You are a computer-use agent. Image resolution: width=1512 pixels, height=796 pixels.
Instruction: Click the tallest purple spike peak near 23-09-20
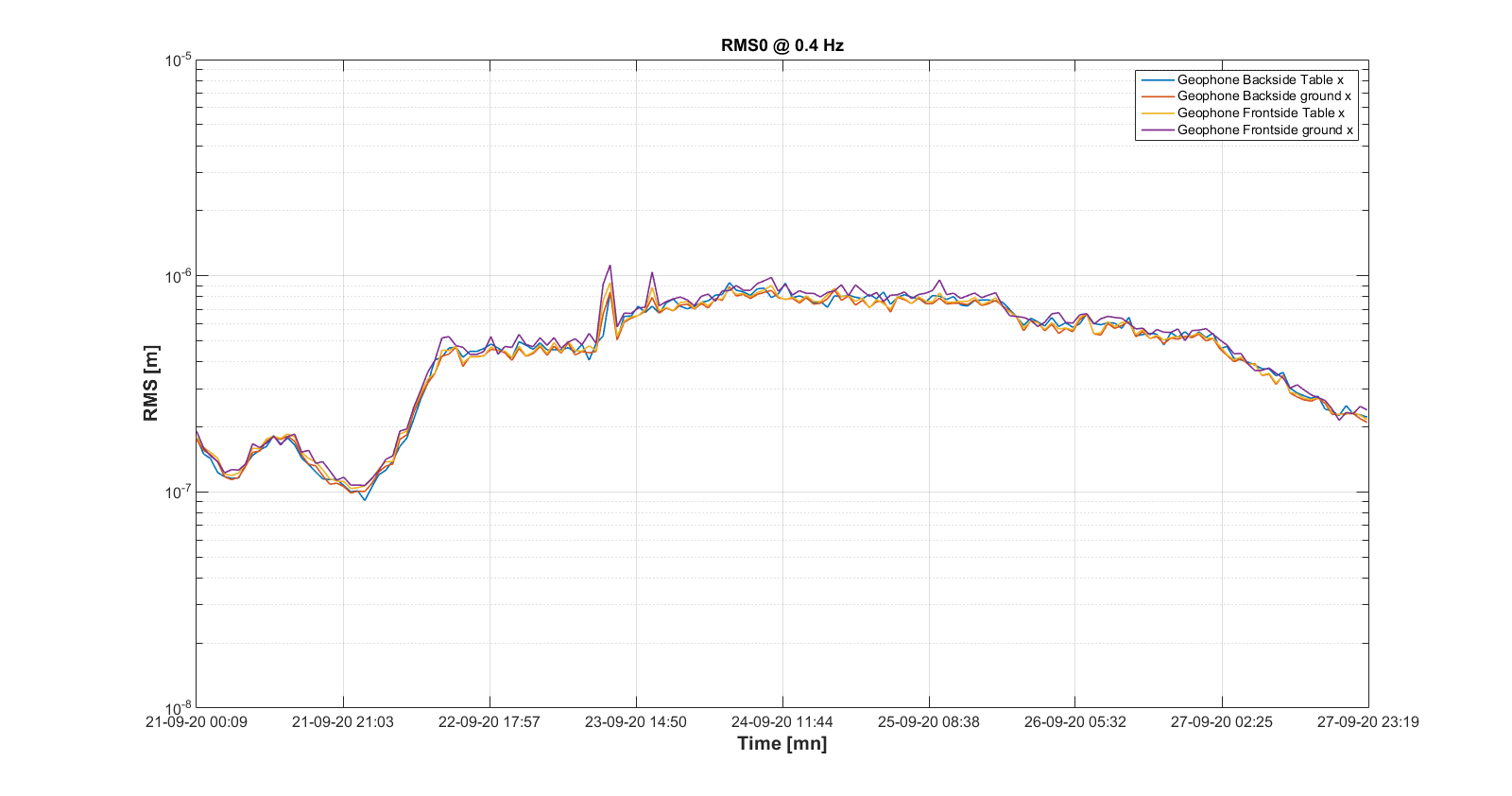pos(610,266)
